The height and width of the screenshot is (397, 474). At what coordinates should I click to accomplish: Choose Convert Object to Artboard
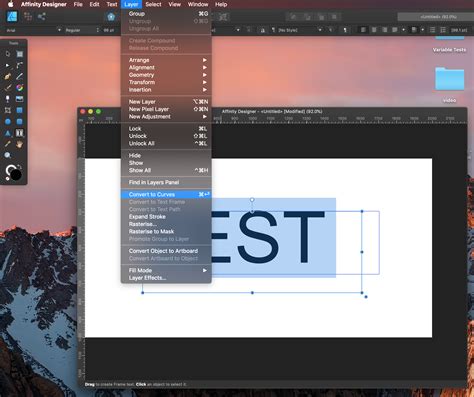pos(166,251)
